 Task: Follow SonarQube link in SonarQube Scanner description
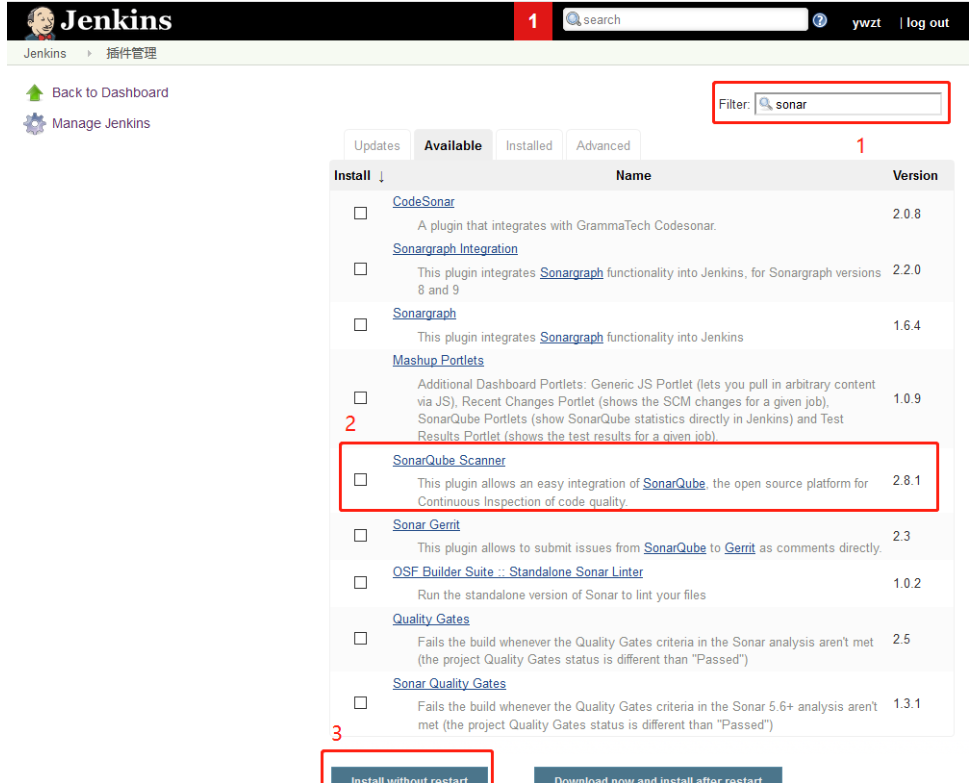pyautogui.click(x=674, y=484)
